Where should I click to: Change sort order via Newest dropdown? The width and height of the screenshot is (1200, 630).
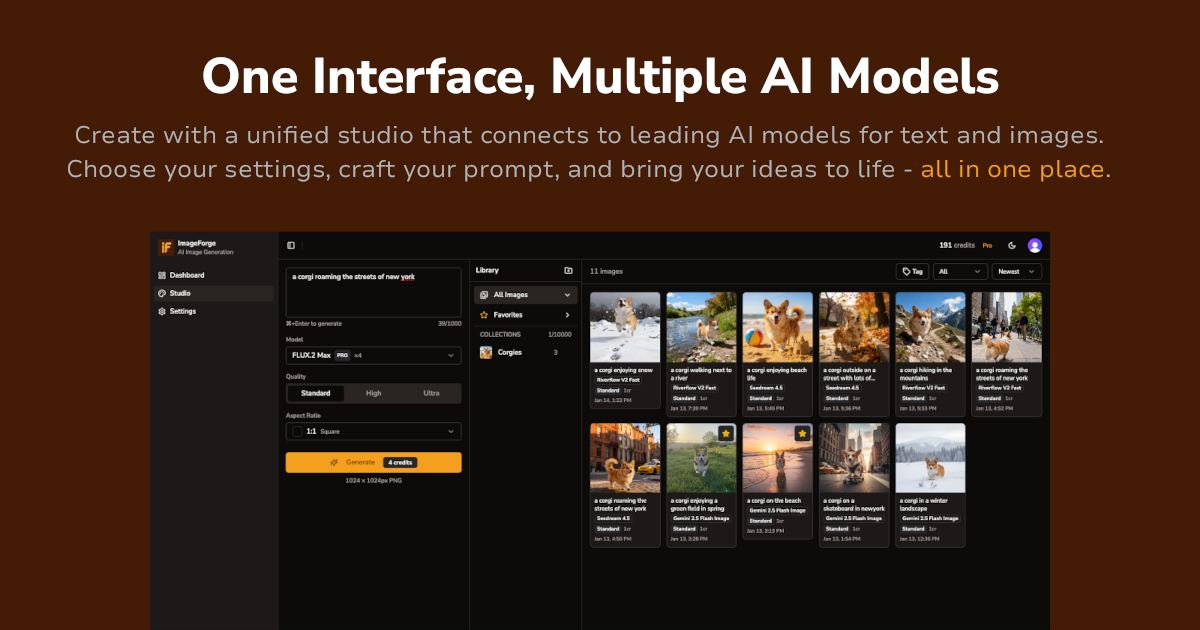pyautogui.click(x=1016, y=271)
